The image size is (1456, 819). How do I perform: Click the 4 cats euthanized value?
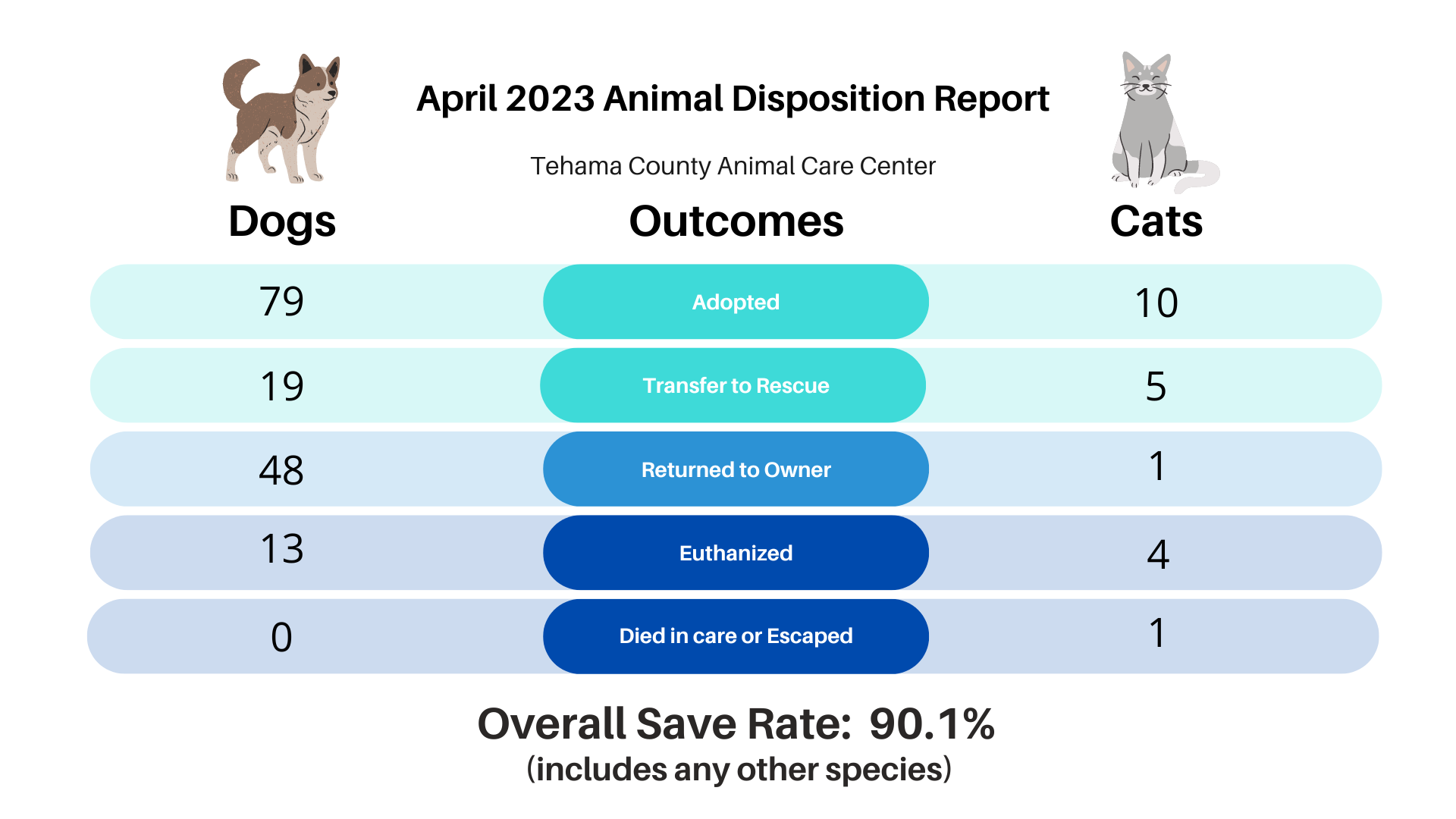pos(1158,554)
